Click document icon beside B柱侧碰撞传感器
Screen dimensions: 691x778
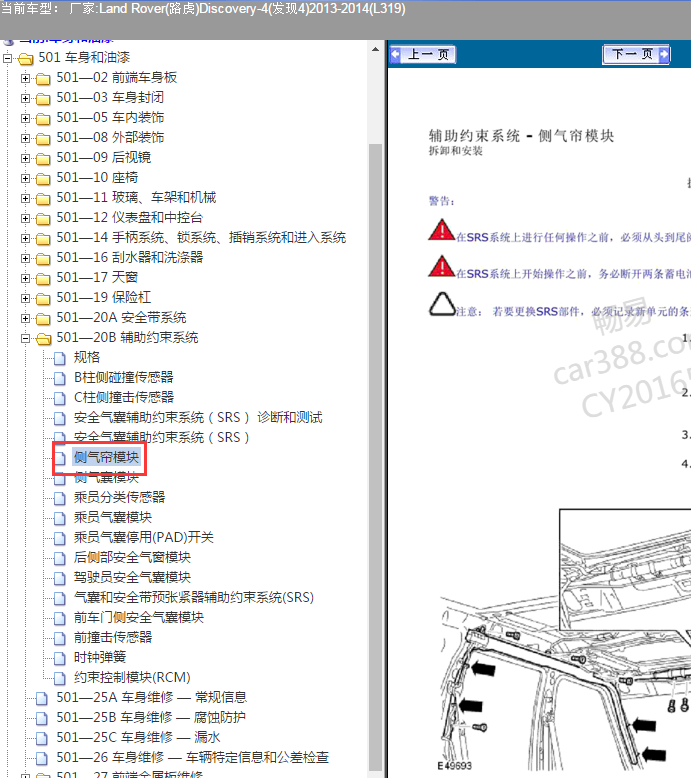click(60, 379)
